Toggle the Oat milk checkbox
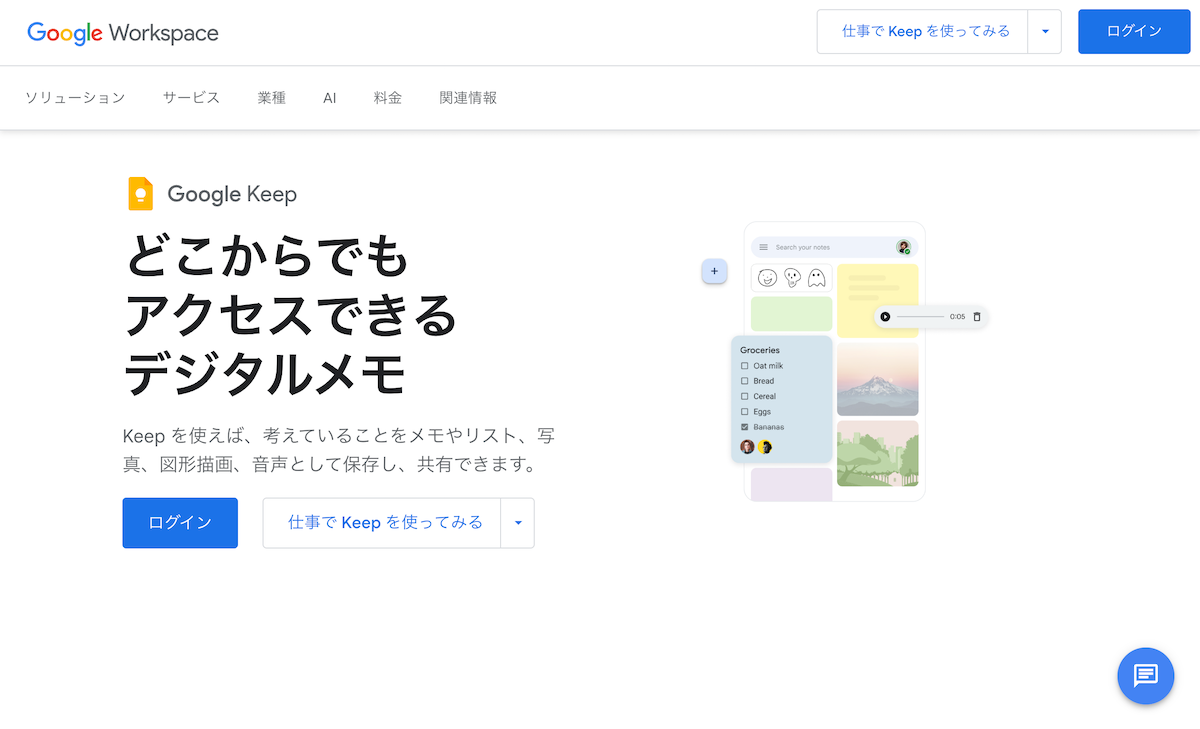Image resolution: width=1200 pixels, height=729 pixels. click(744, 366)
